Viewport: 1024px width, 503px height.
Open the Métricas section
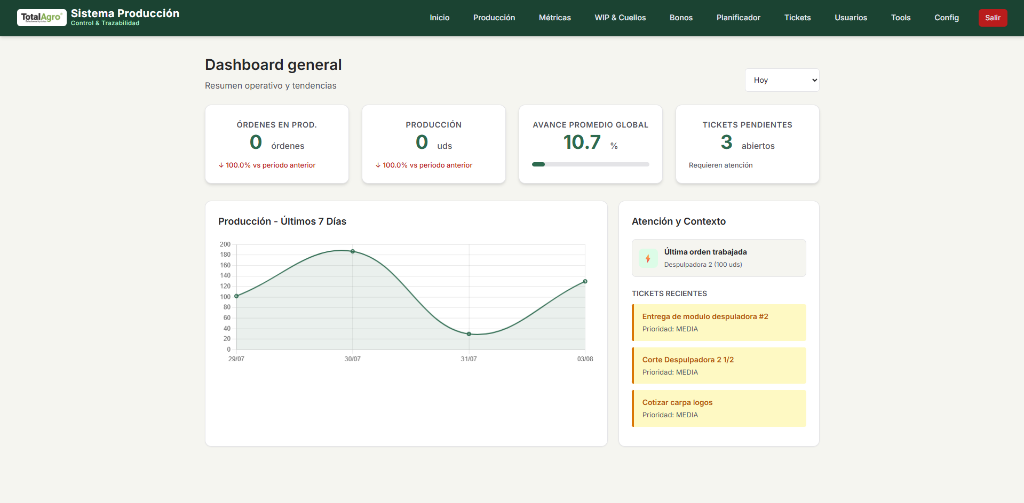555,18
